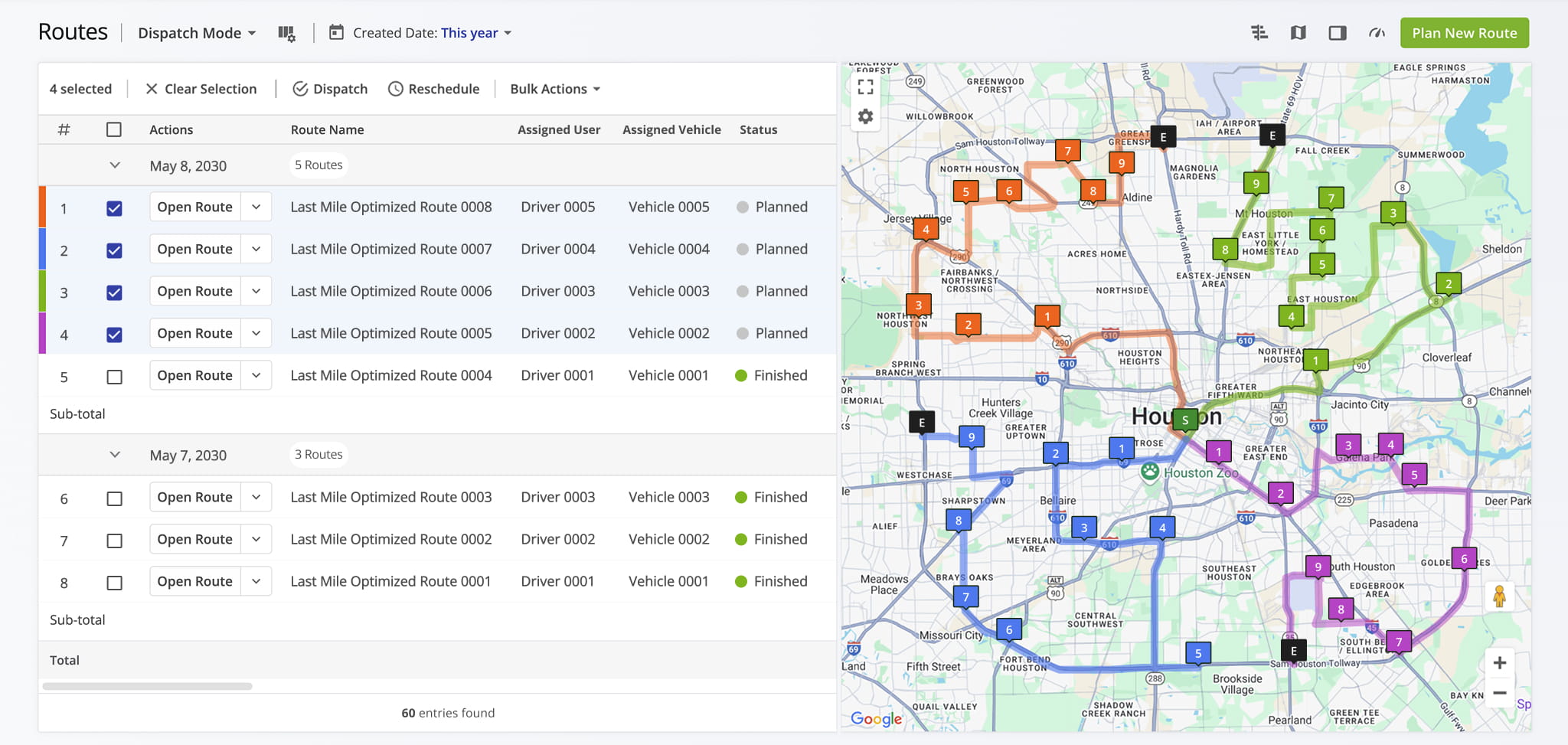The width and height of the screenshot is (1568, 745).
Task: Open map settings gear
Action: [865, 116]
